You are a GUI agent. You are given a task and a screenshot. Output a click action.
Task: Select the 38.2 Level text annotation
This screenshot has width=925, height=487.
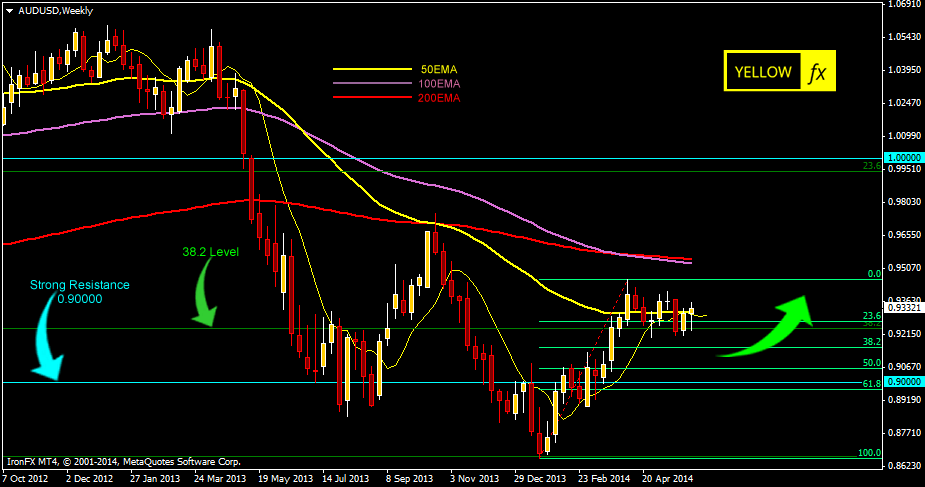(x=210, y=252)
